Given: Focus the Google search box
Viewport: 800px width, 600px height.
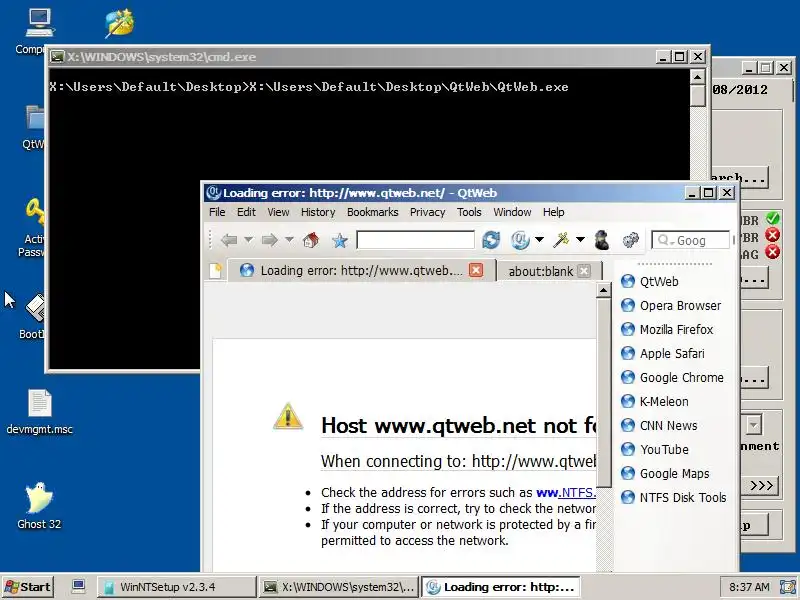Looking at the screenshot, I should (691, 240).
